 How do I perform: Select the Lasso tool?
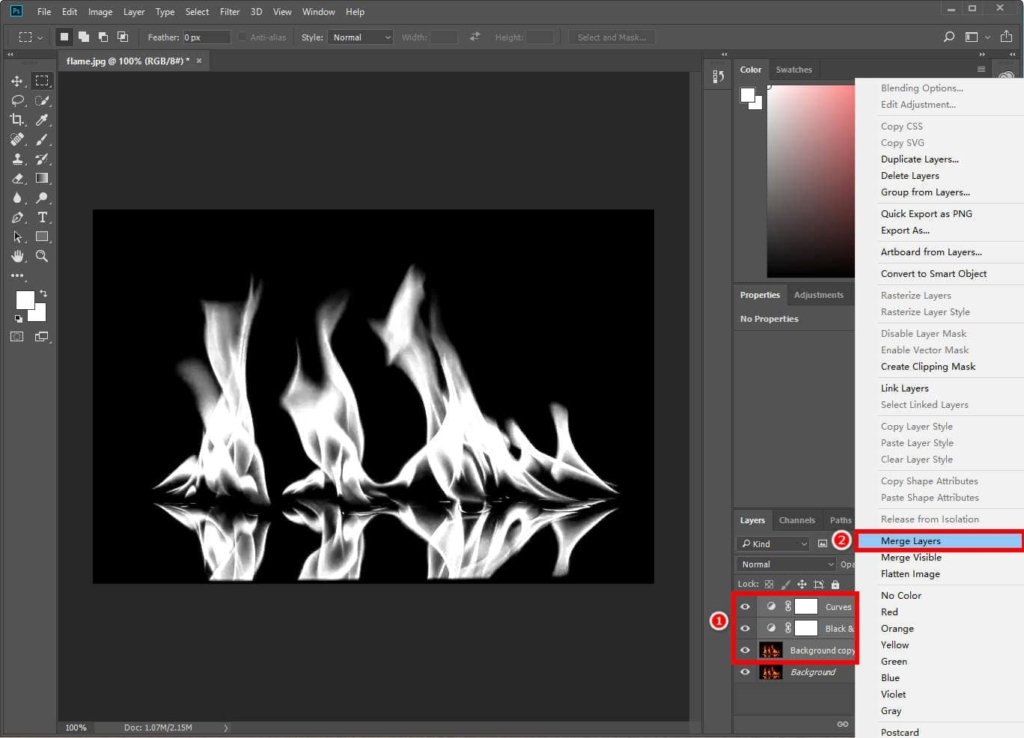pyautogui.click(x=17, y=101)
